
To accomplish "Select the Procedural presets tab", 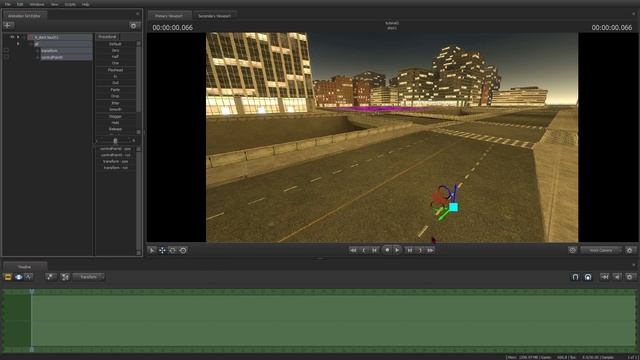I will click(x=107, y=37).
